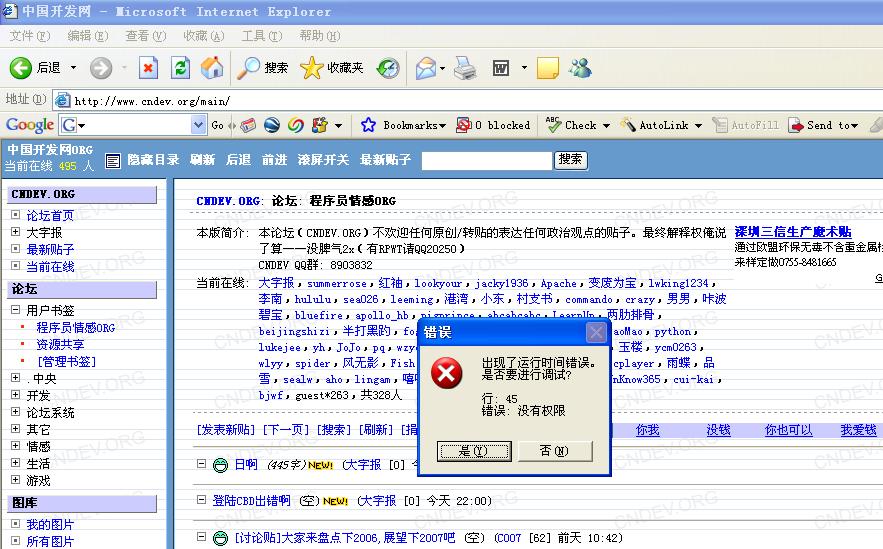
Task: Toggle the 滚屏开关 scroll switch
Action: 323,160
